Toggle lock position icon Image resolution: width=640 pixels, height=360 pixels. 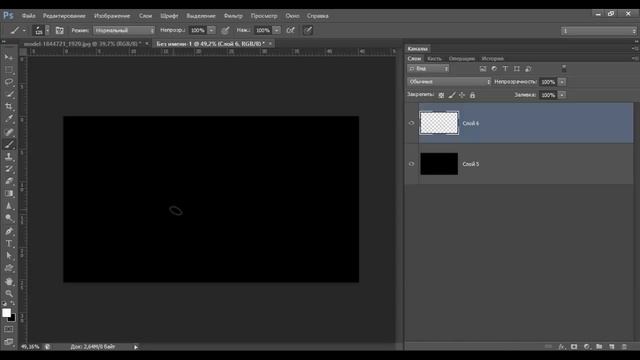pos(462,95)
